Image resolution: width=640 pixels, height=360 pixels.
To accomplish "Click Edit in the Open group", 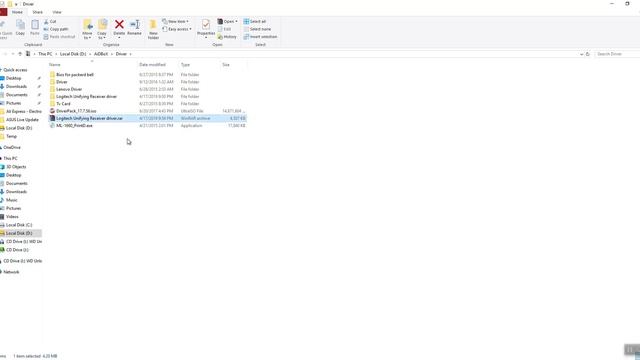I will point(224,29).
